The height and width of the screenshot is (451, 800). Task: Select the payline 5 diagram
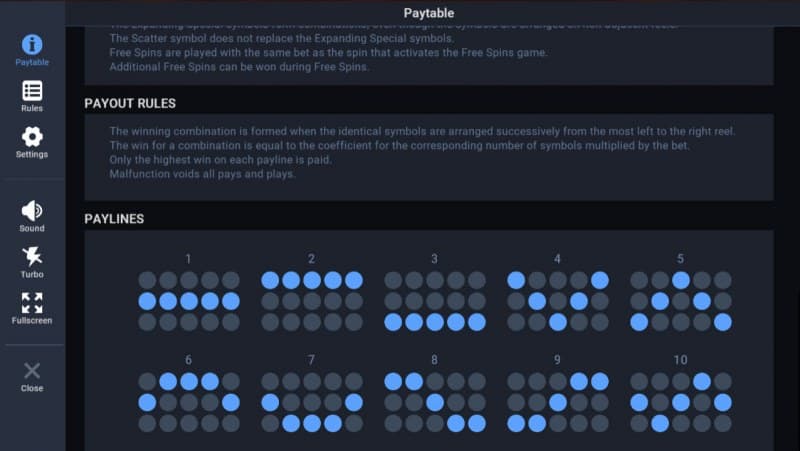681,301
